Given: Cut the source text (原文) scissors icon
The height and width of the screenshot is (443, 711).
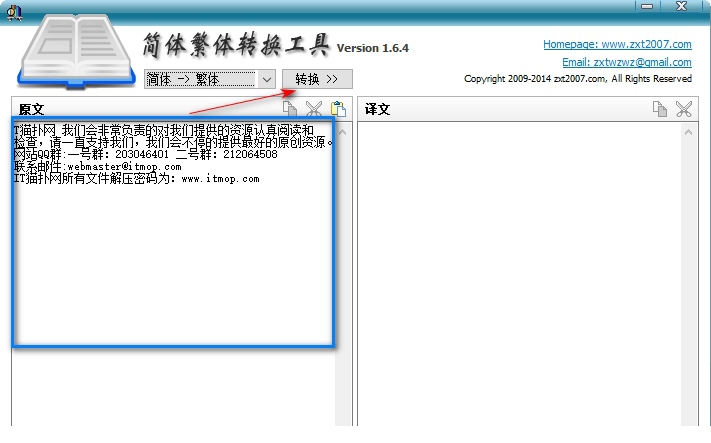Looking at the screenshot, I should pyautogui.click(x=314, y=109).
